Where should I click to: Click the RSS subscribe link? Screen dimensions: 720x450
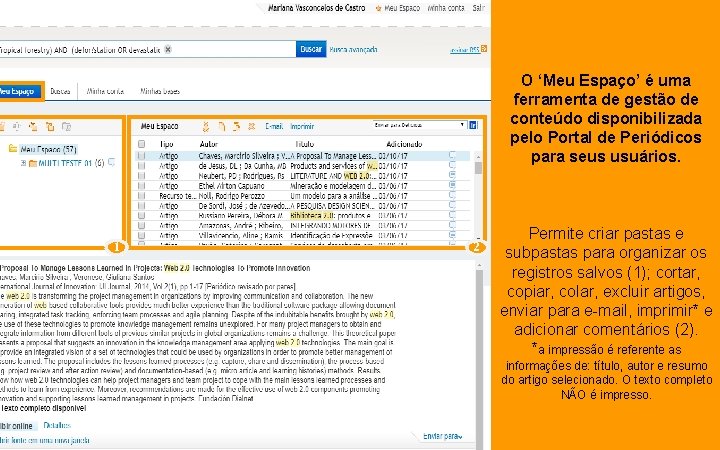coord(465,50)
